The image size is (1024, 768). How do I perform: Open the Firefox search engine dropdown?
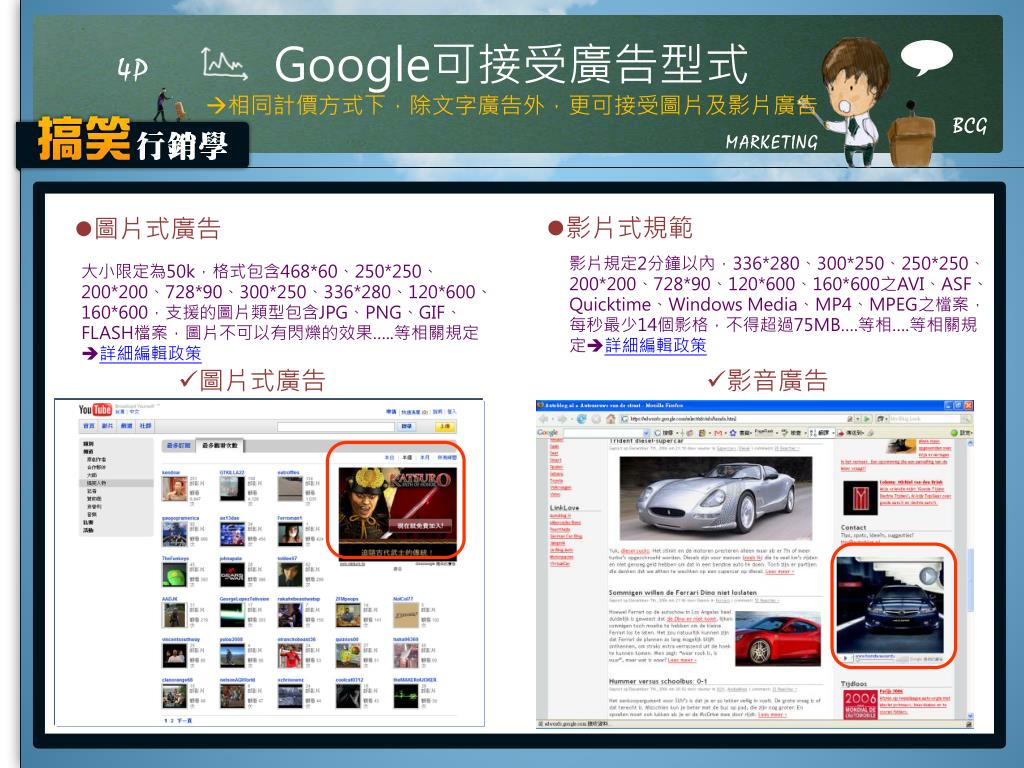click(x=882, y=419)
